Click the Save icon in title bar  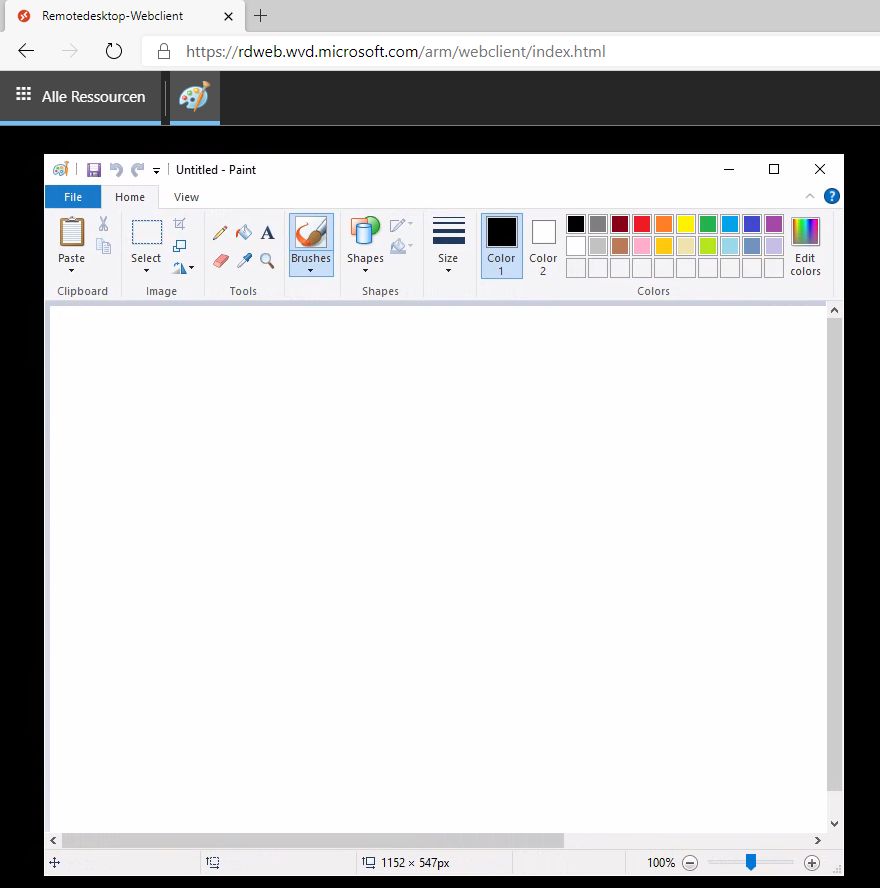(94, 169)
